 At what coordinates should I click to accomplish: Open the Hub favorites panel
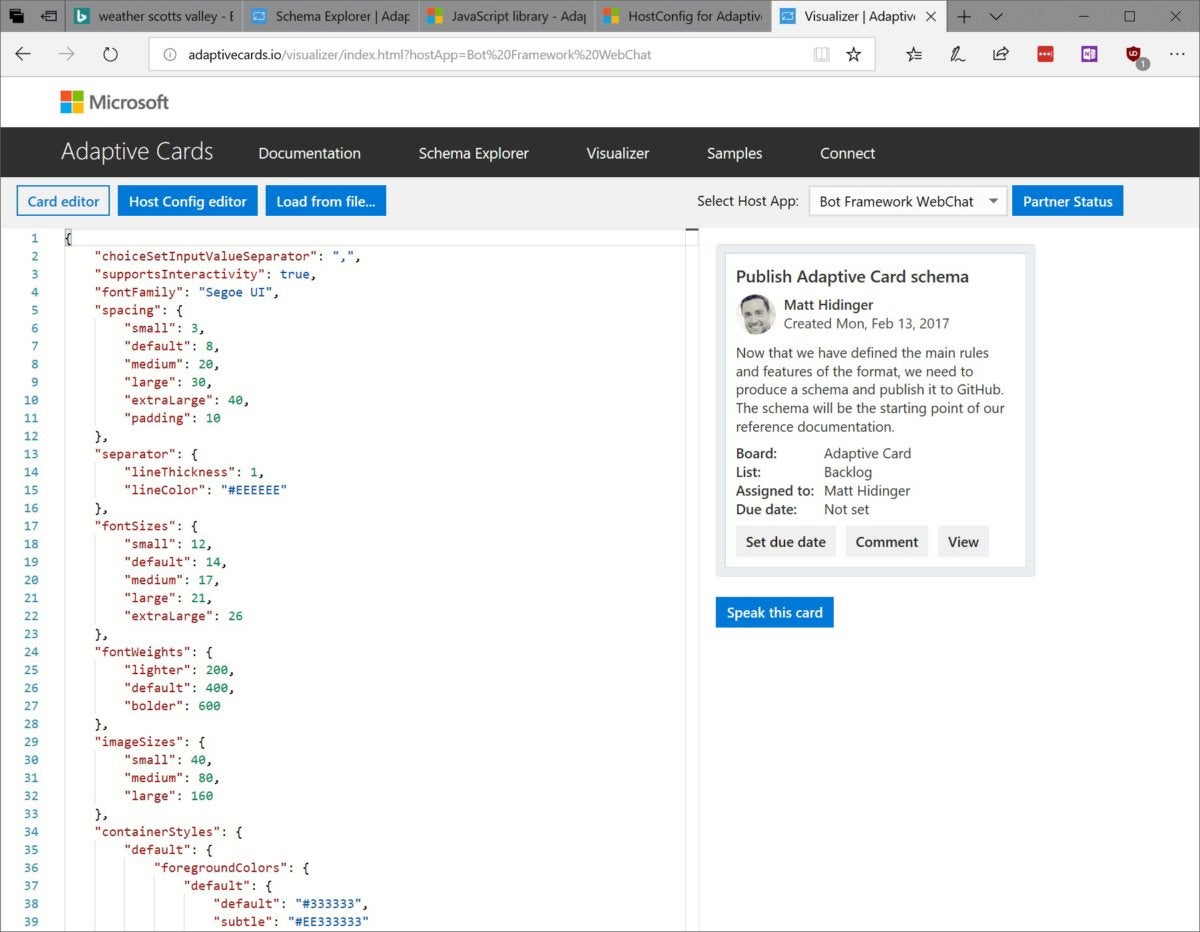(914, 55)
